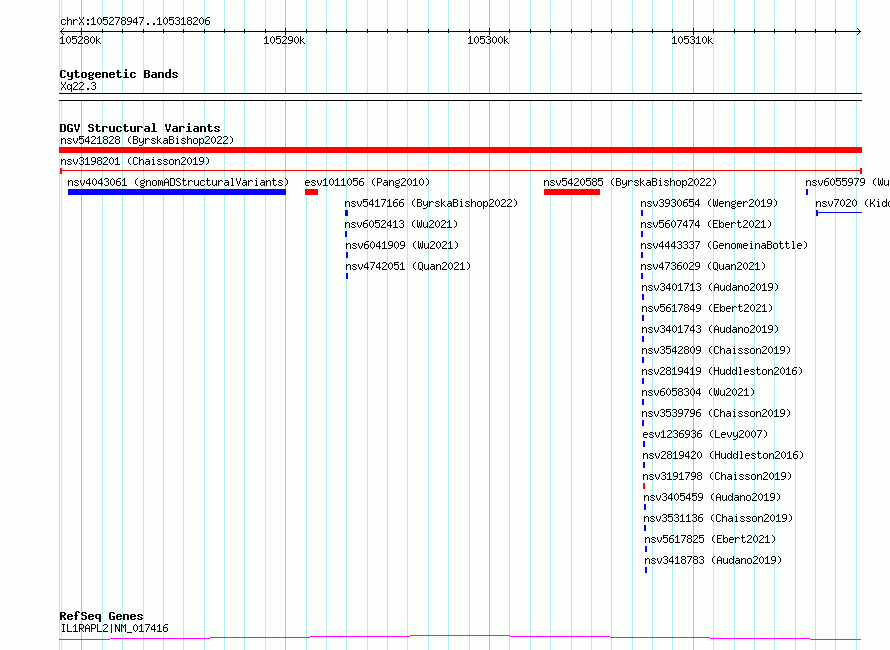Open nsv3405459 (Audano2019) label
The width and height of the screenshot is (890, 650).
[x=712, y=497]
